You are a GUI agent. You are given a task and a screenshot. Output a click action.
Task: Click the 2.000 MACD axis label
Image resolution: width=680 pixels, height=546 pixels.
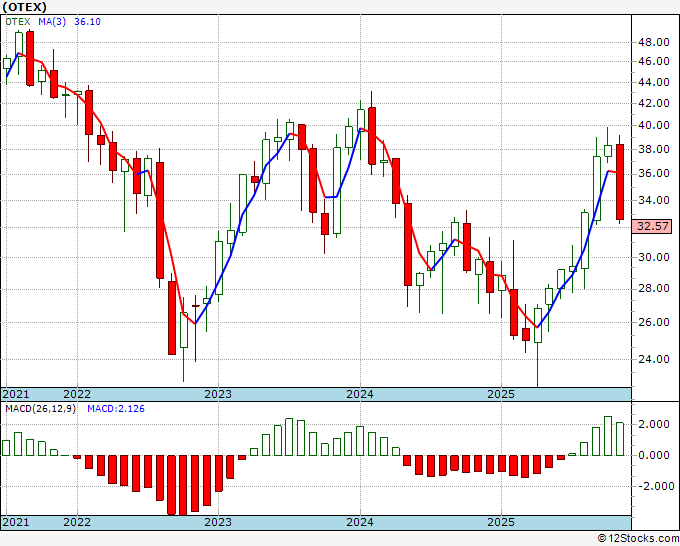[654, 425]
